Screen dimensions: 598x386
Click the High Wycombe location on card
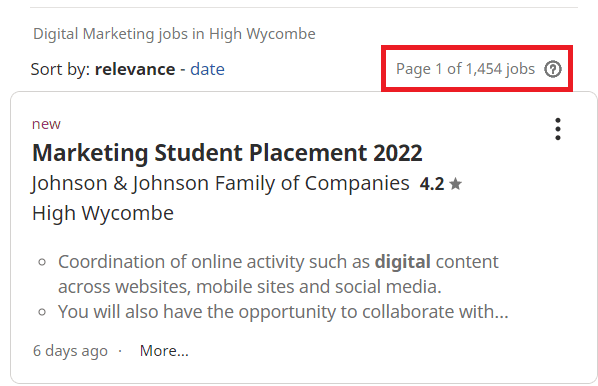(x=103, y=213)
